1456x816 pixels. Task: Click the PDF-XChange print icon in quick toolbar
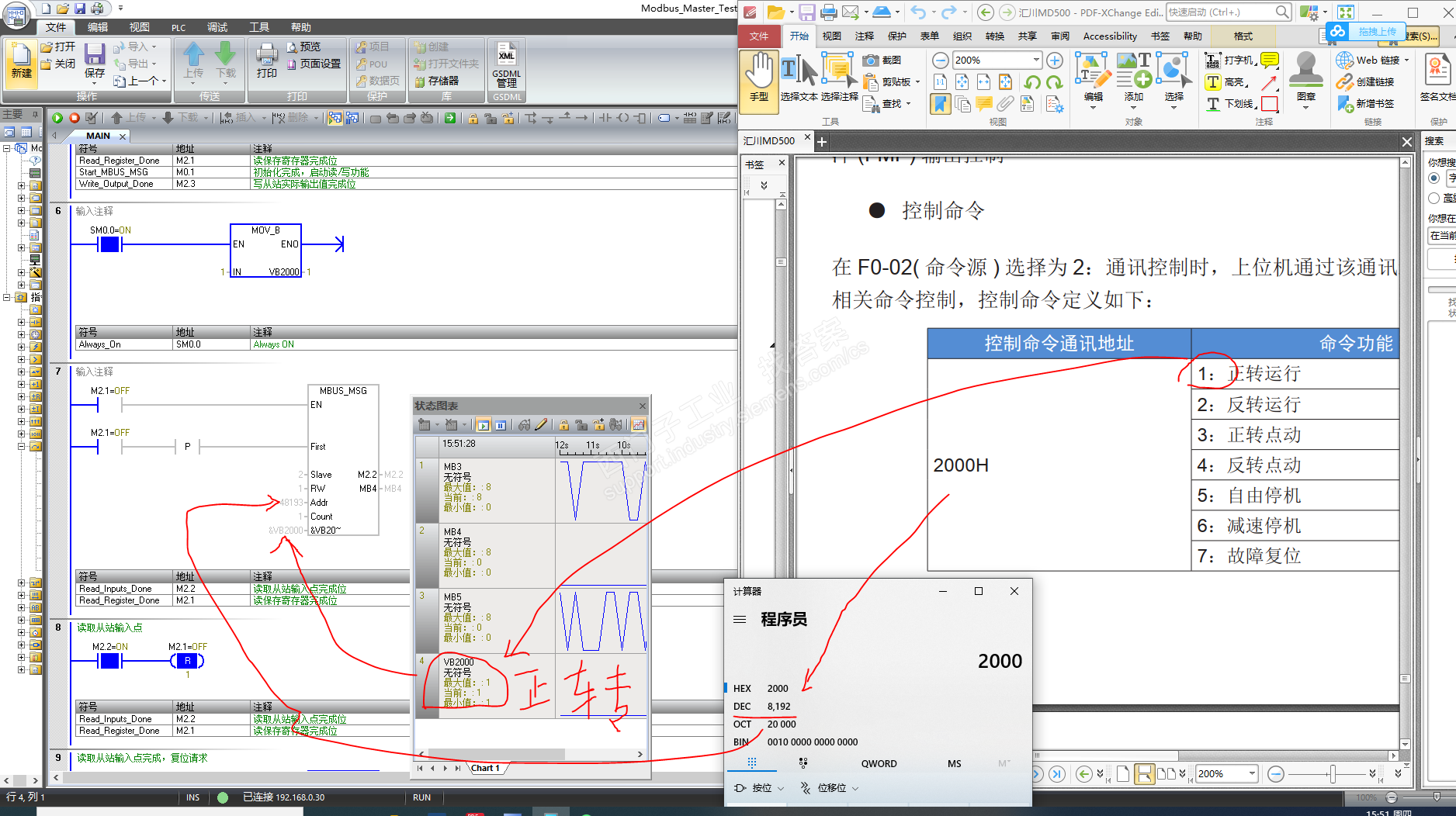(829, 12)
